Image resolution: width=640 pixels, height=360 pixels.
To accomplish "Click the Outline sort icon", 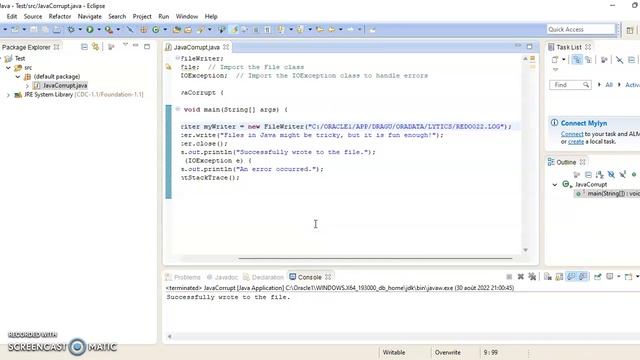I will (599, 175).
